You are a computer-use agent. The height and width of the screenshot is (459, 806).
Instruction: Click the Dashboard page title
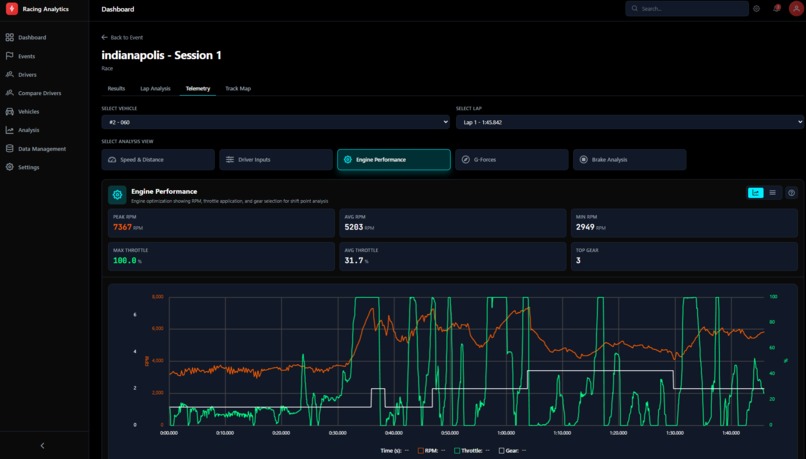click(118, 9)
